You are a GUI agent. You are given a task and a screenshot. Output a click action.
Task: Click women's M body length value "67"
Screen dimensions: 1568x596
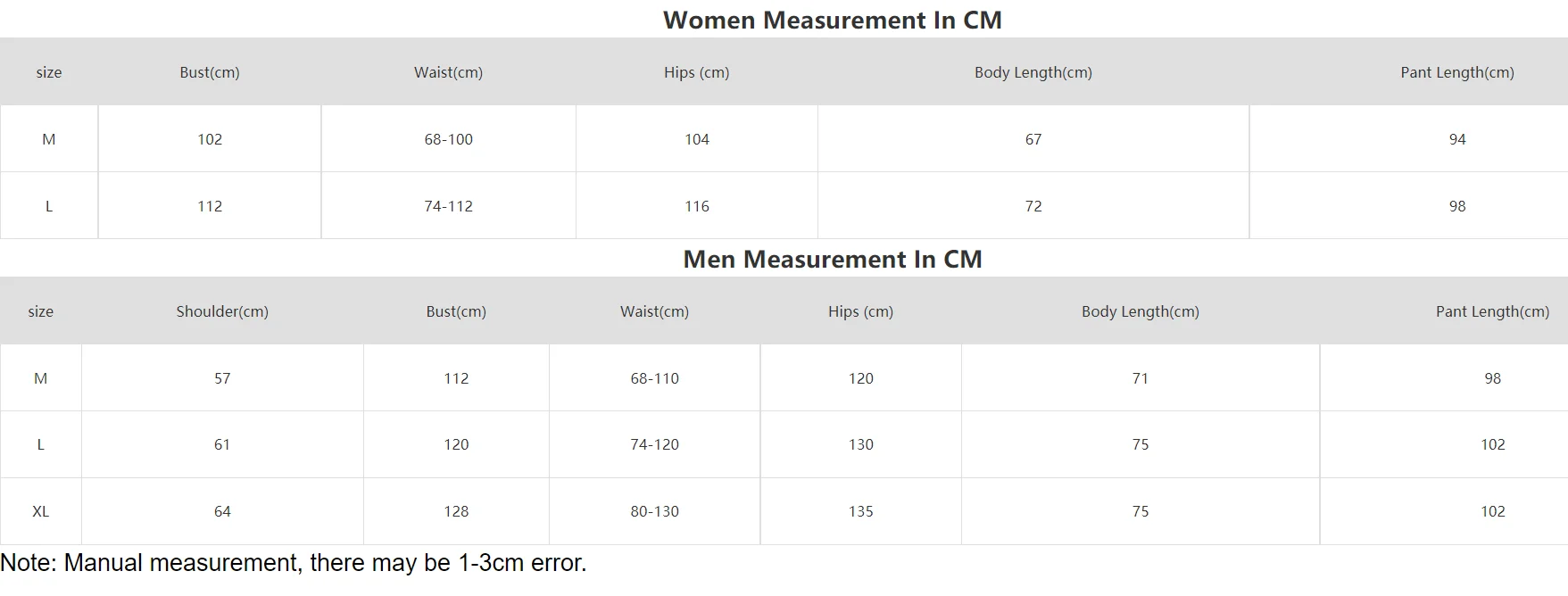click(x=1033, y=139)
